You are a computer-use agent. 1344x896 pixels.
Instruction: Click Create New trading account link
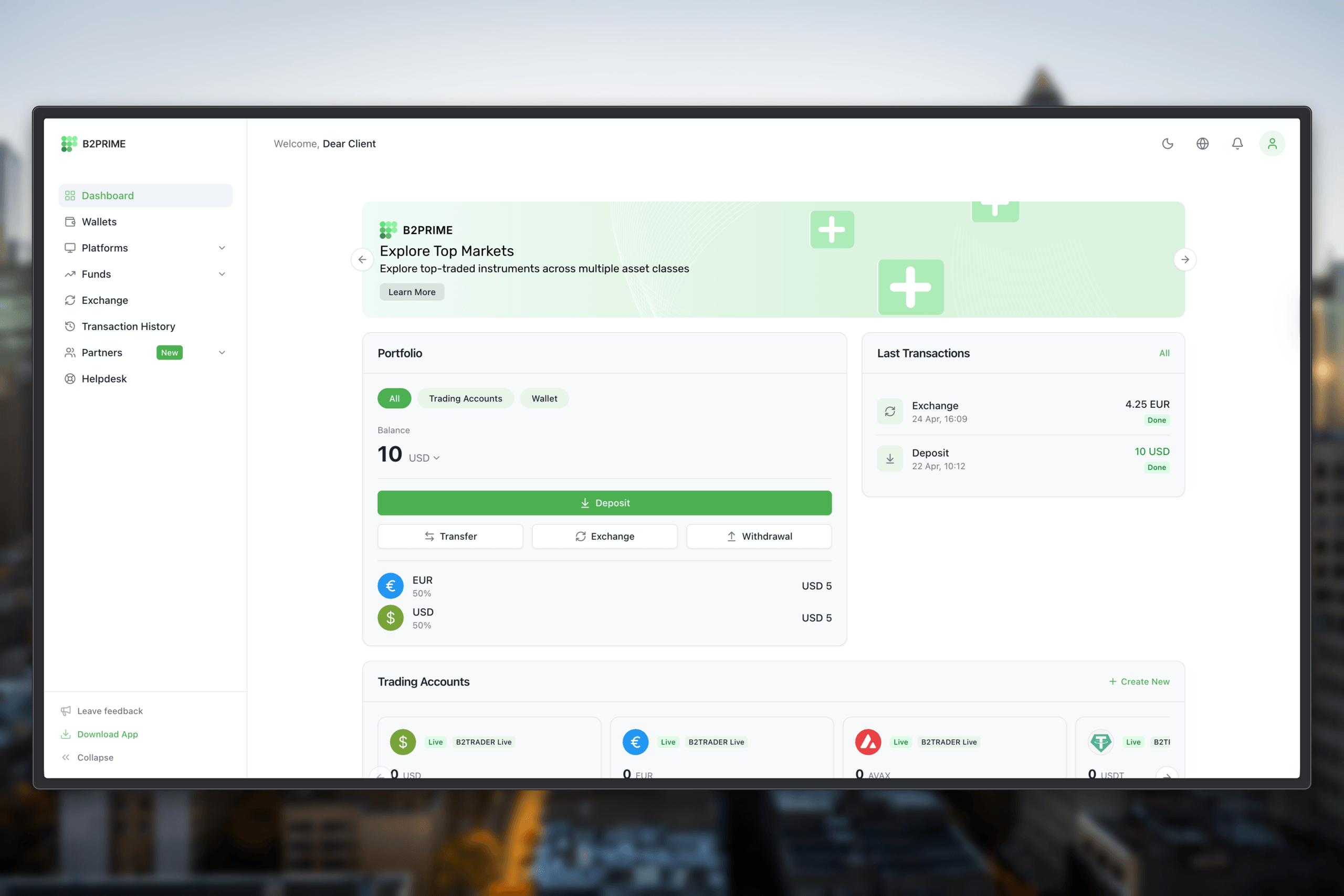[x=1139, y=681]
